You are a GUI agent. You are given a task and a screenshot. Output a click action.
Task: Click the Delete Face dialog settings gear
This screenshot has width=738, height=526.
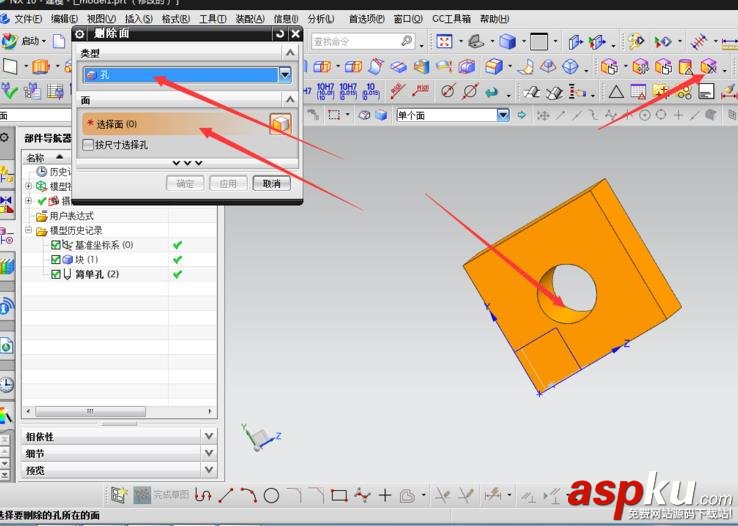click(80, 34)
